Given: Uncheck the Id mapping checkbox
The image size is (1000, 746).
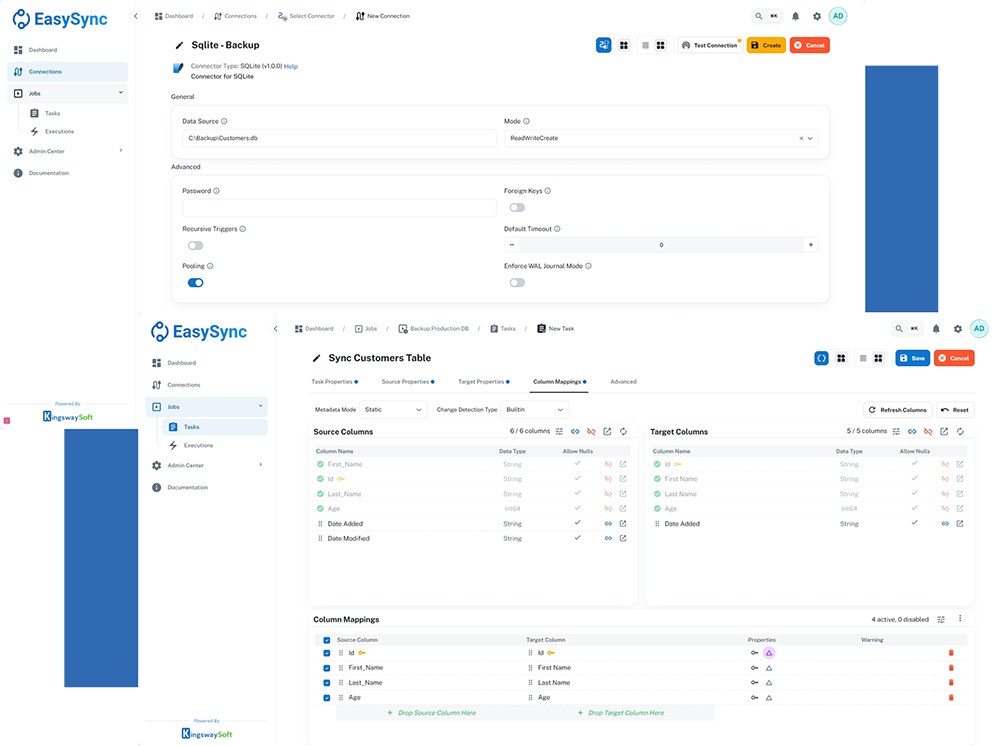Looking at the screenshot, I should (327, 654).
